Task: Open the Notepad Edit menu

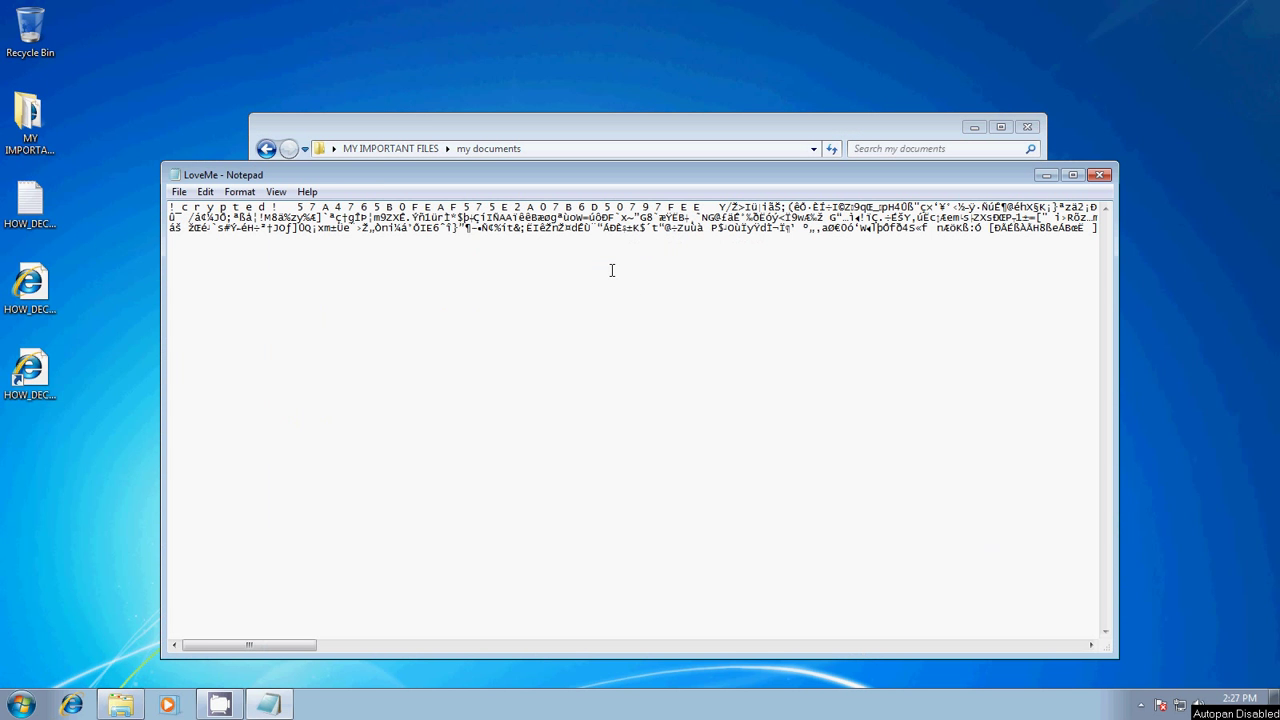Action: click(x=205, y=192)
